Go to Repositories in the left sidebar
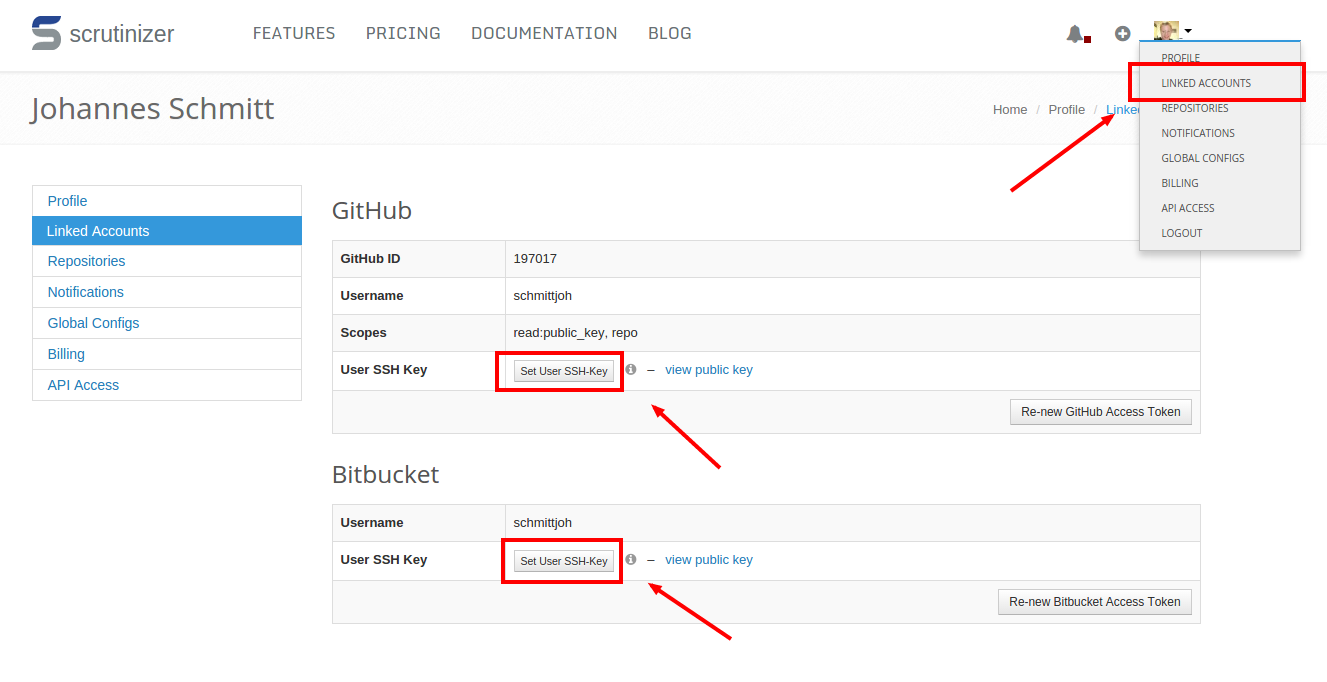Image resolution: width=1327 pixels, height=682 pixels. pyautogui.click(x=167, y=261)
